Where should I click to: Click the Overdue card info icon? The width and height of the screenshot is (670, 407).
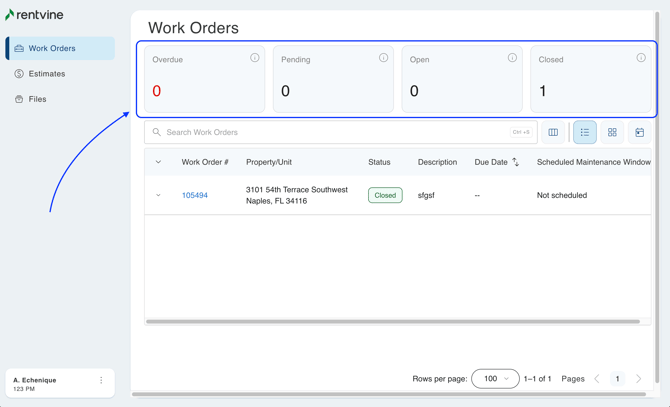pos(255,58)
